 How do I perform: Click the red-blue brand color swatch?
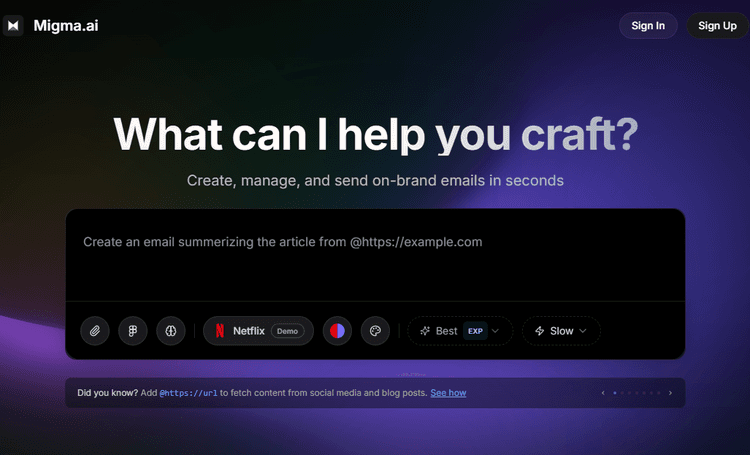tap(338, 331)
